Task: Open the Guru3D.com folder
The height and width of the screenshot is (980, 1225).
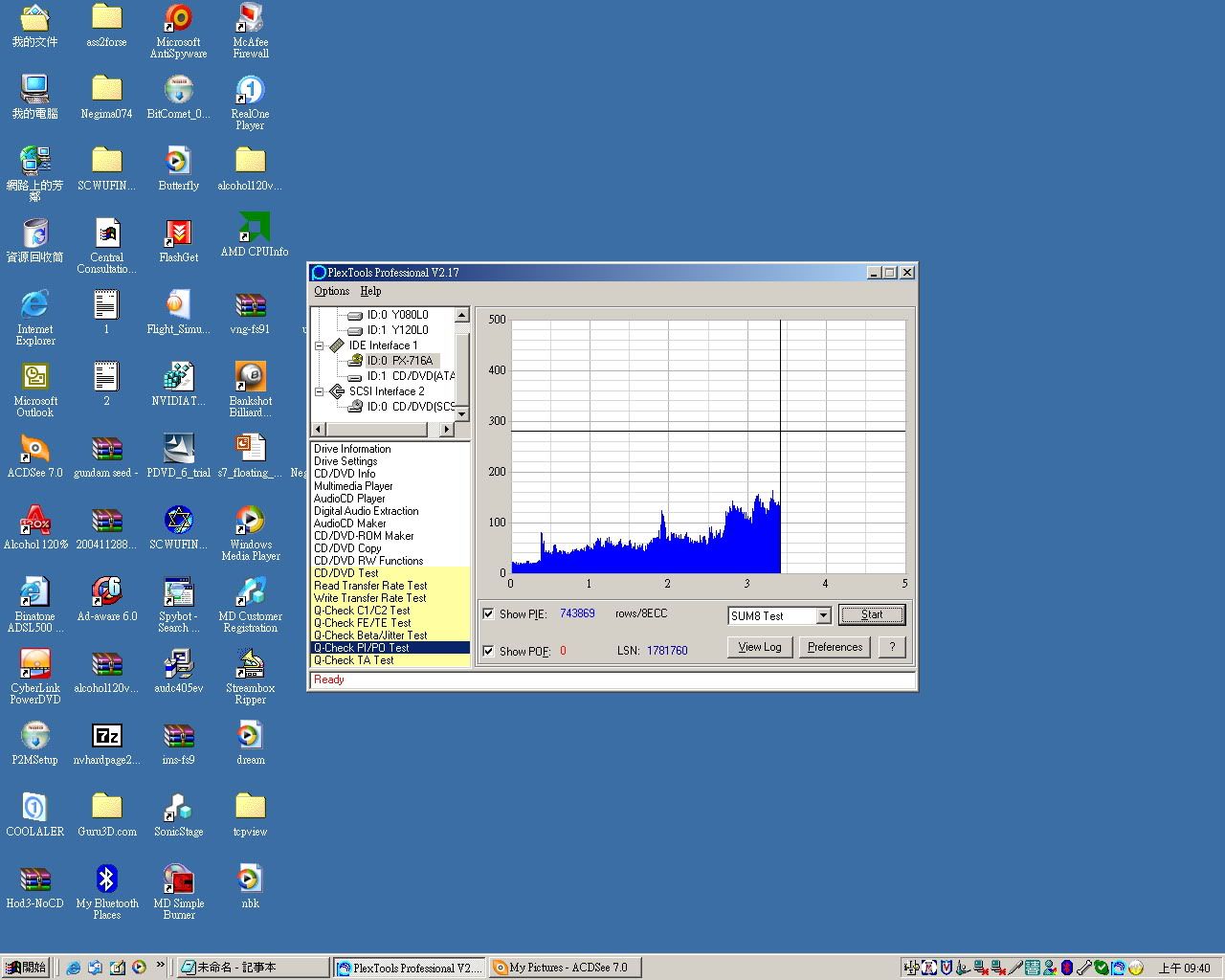Action: (106, 815)
